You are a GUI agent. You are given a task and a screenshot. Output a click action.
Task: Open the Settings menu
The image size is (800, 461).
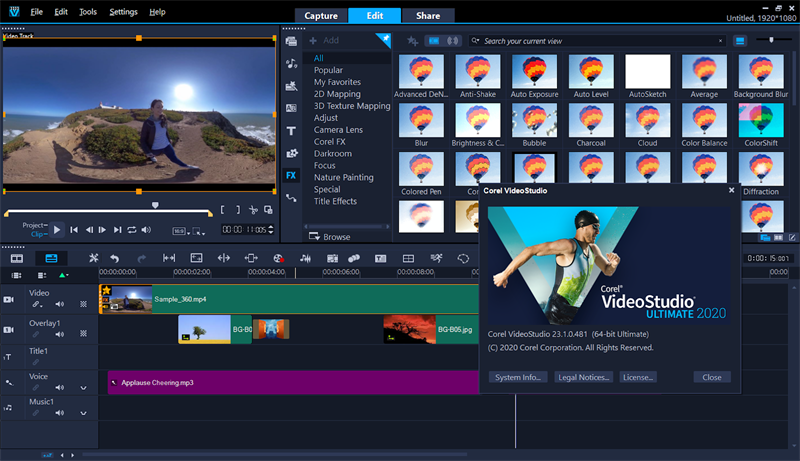tap(123, 12)
